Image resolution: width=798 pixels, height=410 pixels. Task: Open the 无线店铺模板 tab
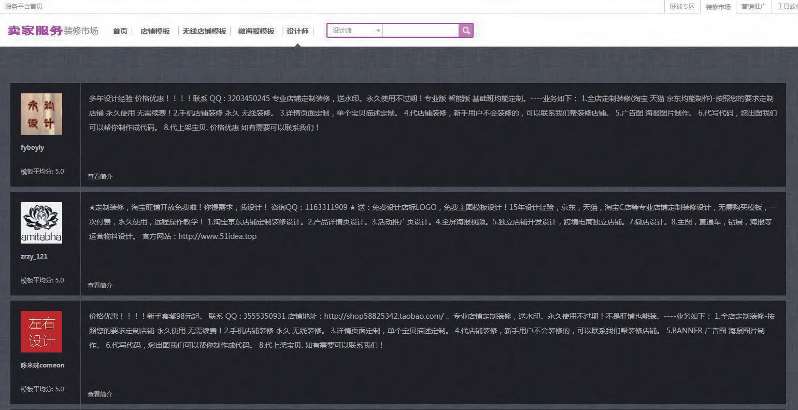click(x=204, y=31)
